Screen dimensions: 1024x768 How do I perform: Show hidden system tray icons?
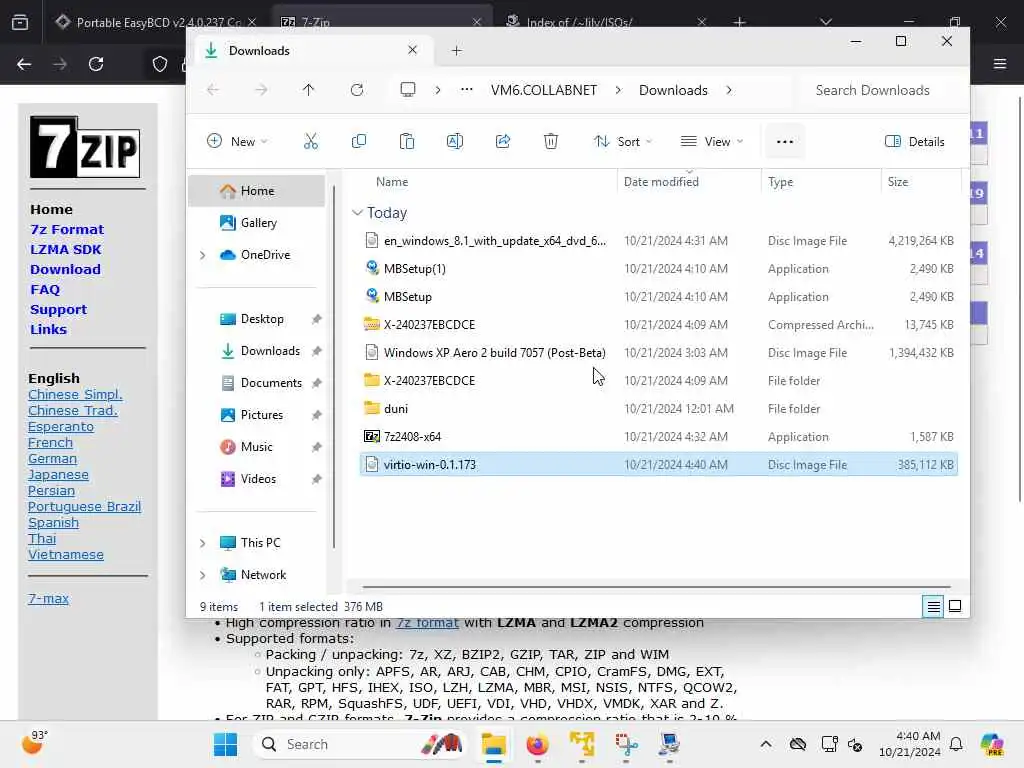pos(765,744)
